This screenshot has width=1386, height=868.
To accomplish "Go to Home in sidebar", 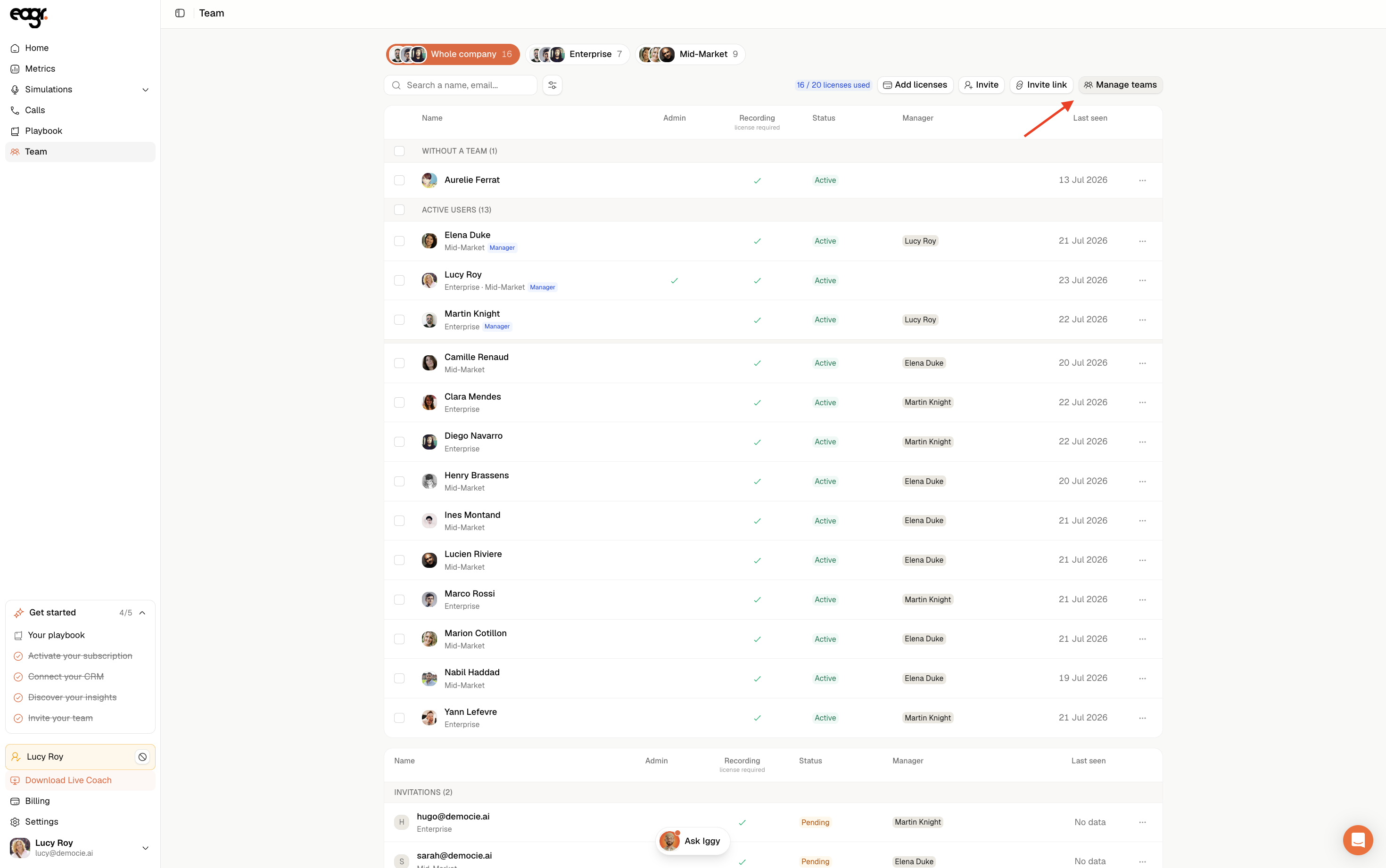I will pos(81,48).
